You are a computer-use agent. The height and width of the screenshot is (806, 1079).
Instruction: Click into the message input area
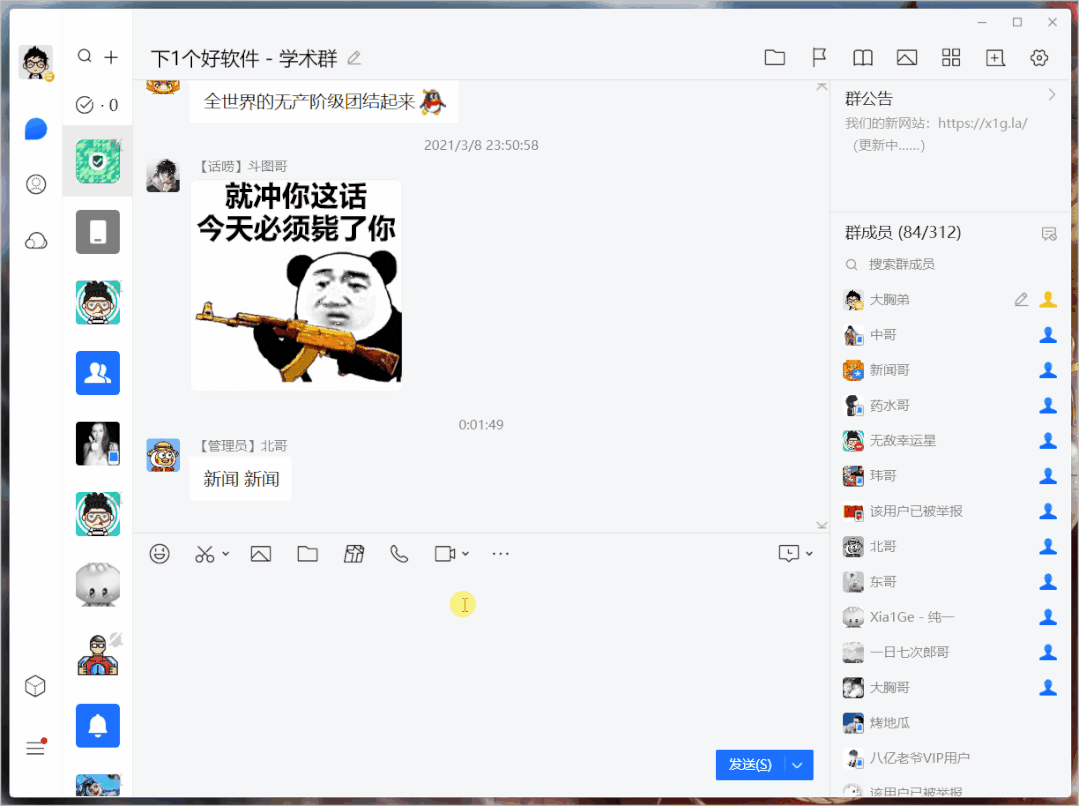[480, 657]
